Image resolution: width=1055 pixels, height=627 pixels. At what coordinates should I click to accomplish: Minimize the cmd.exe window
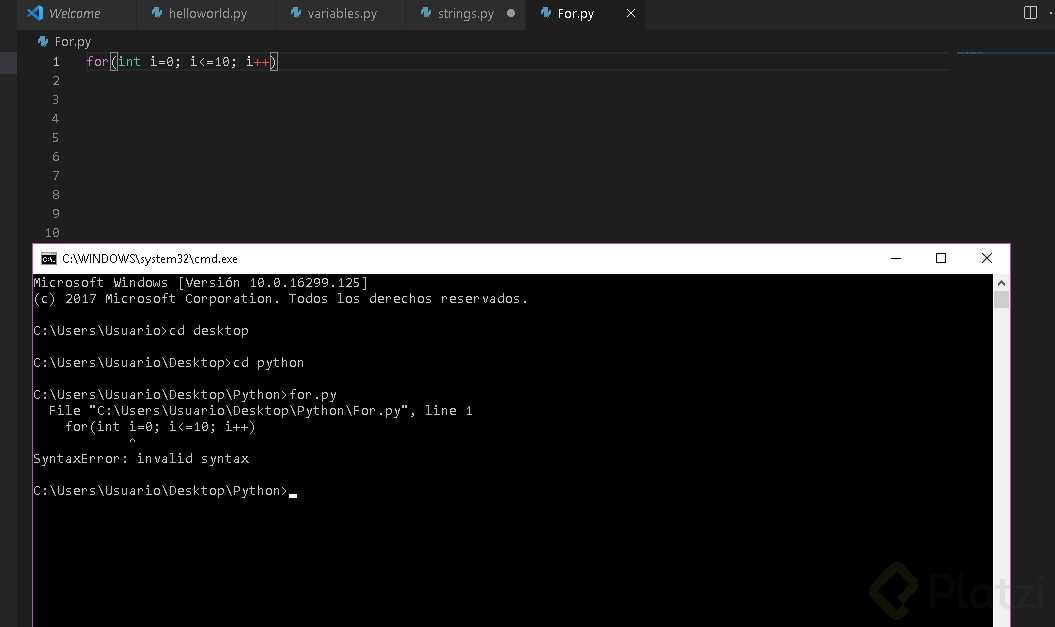click(x=896, y=258)
